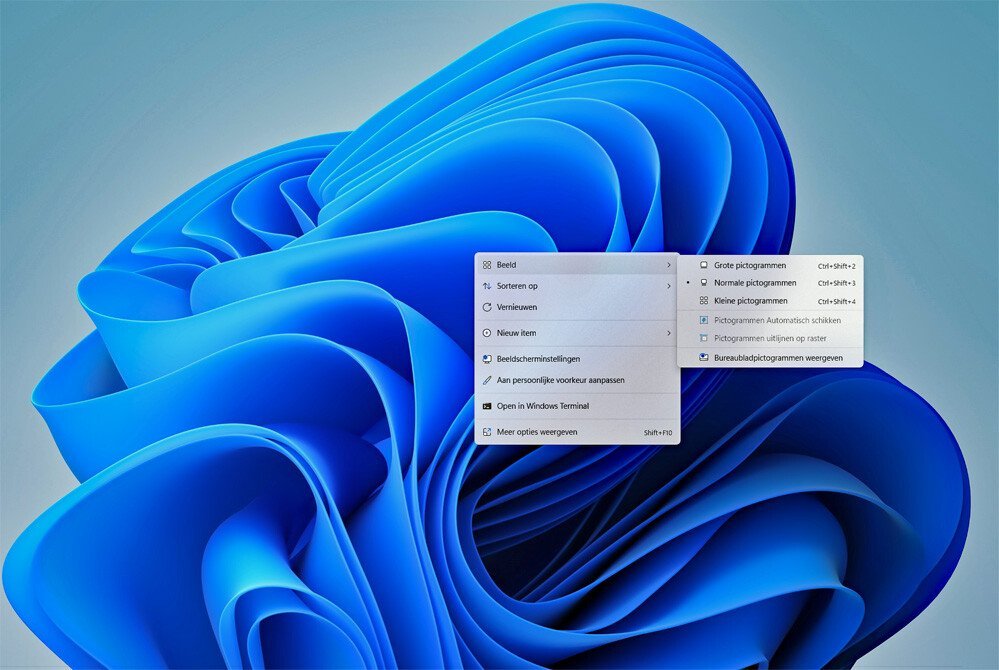Click the Bureaubladpictogrammen weergeven icon

(703, 358)
